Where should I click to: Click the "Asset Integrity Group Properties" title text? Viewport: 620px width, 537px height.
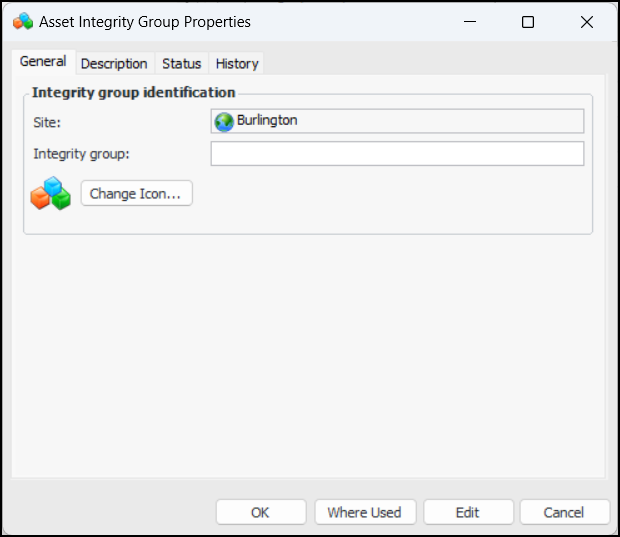pos(145,22)
